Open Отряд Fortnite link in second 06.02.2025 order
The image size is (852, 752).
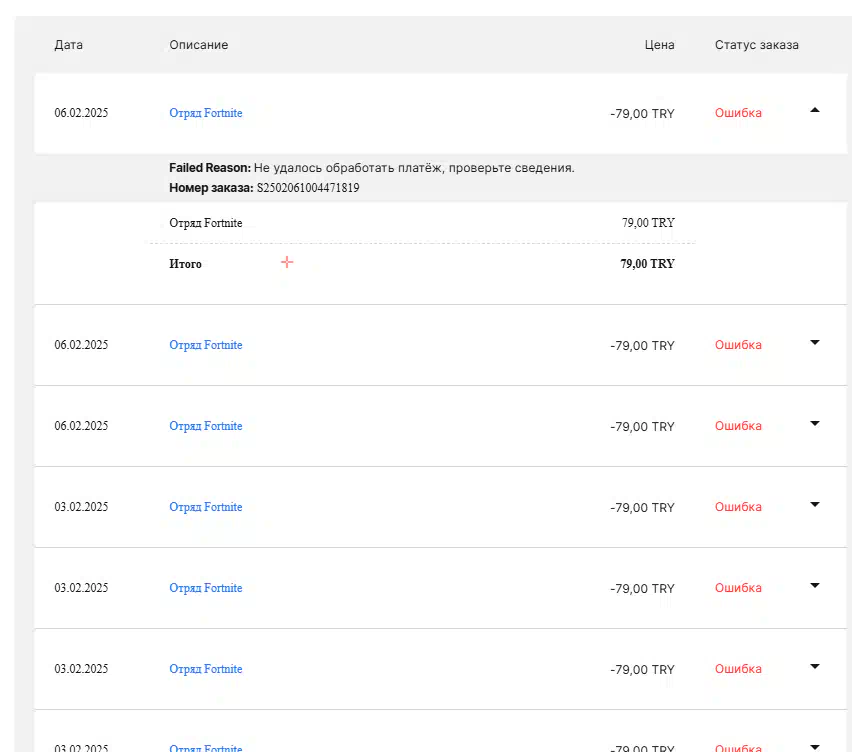(x=205, y=345)
